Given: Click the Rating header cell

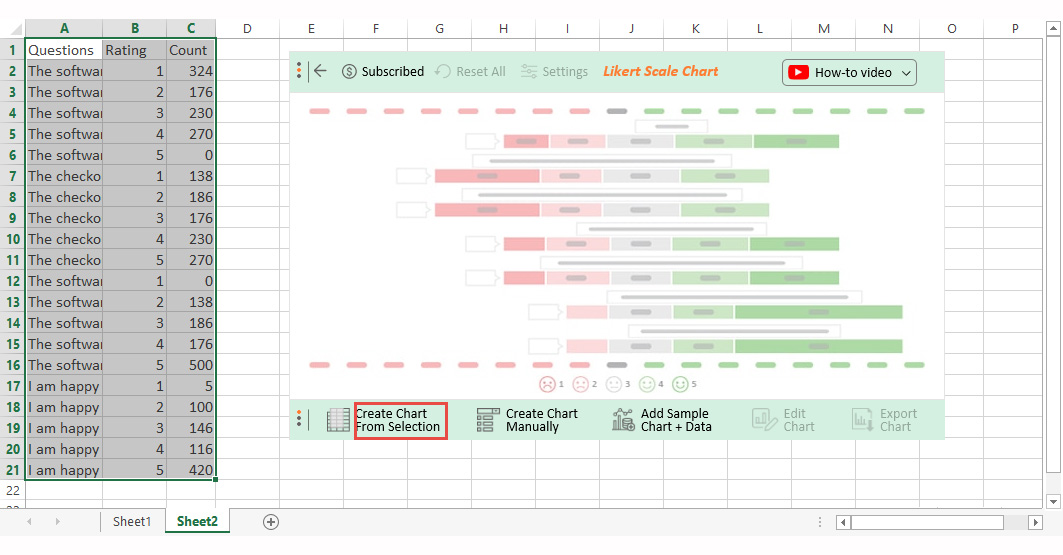Looking at the screenshot, I should click(135, 50).
